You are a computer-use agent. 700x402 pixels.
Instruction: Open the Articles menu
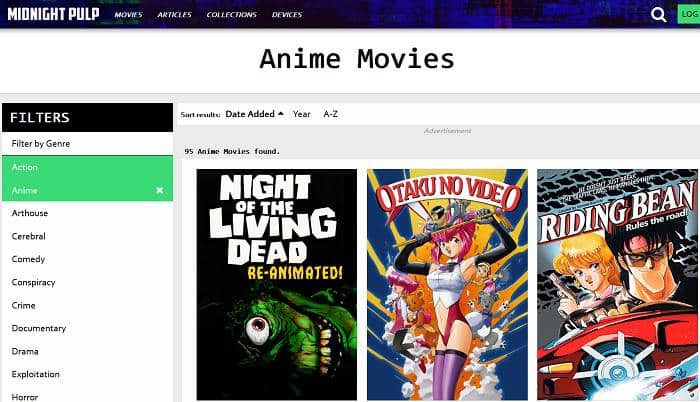tap(174, 15)
